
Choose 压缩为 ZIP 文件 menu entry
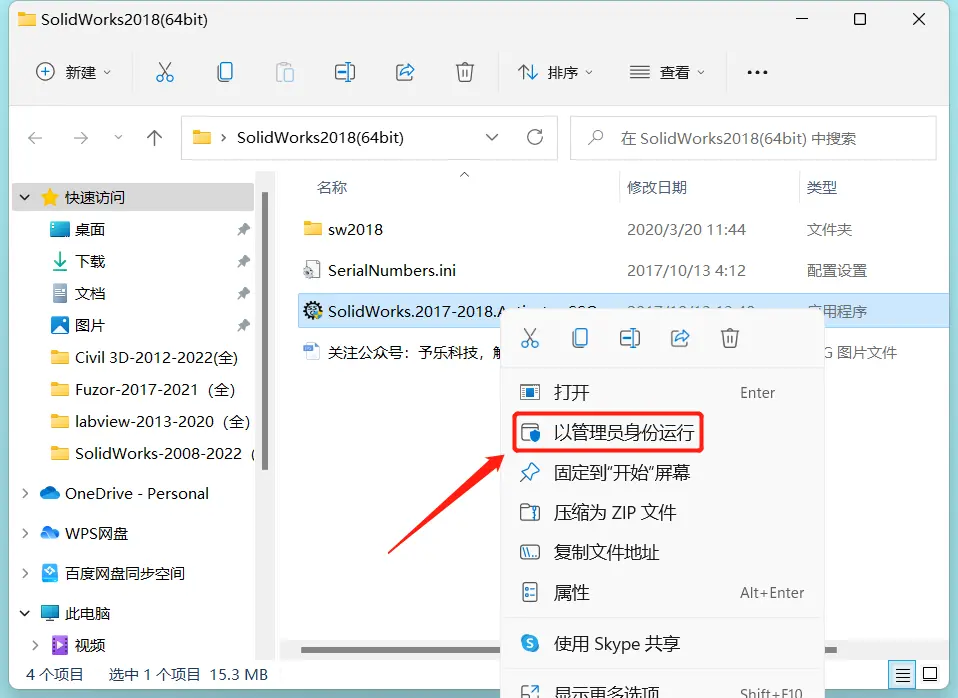coord(662,512)
